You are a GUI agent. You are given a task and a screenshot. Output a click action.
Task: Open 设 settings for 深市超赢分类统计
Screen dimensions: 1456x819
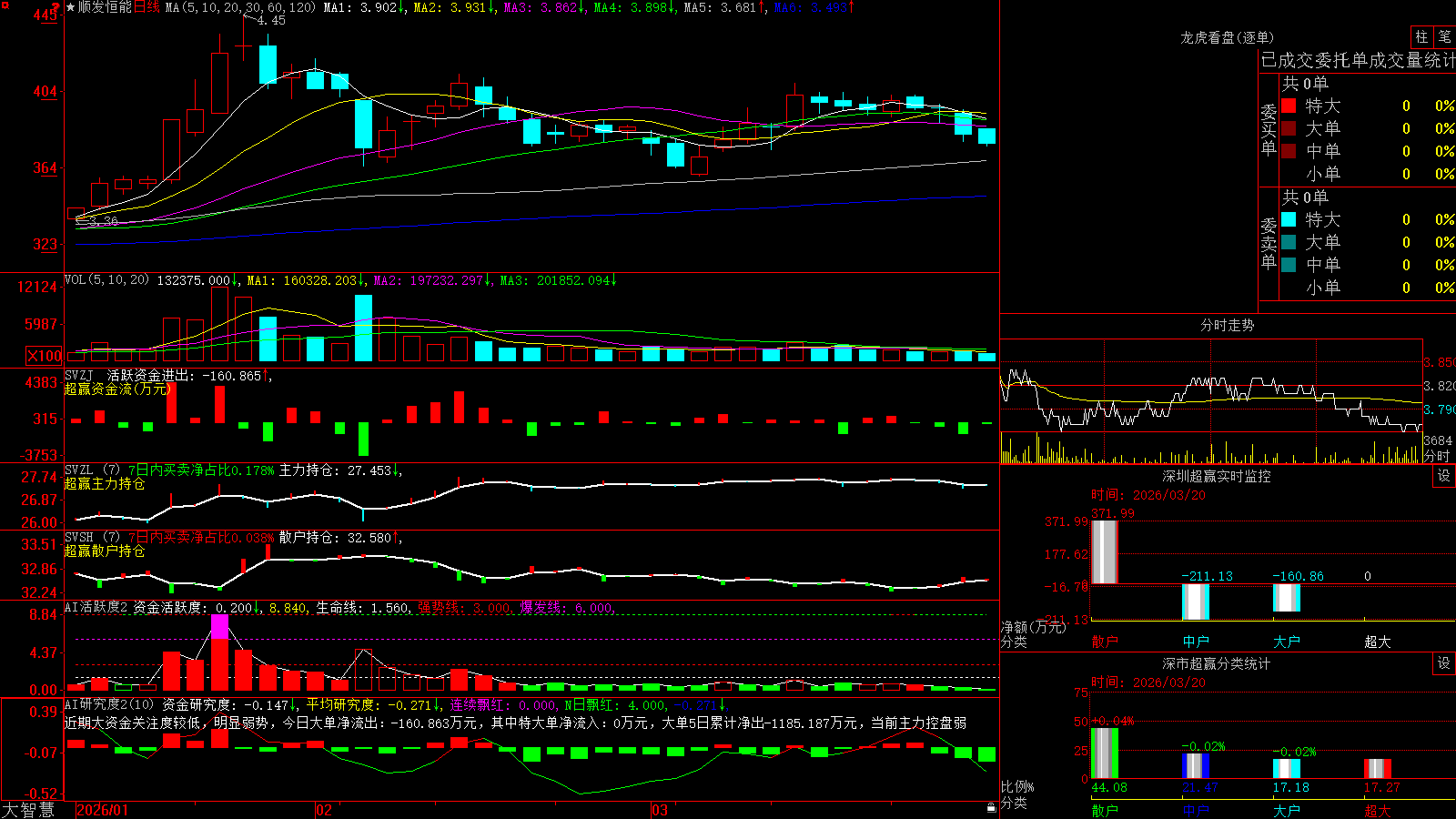coord(1444,663)
